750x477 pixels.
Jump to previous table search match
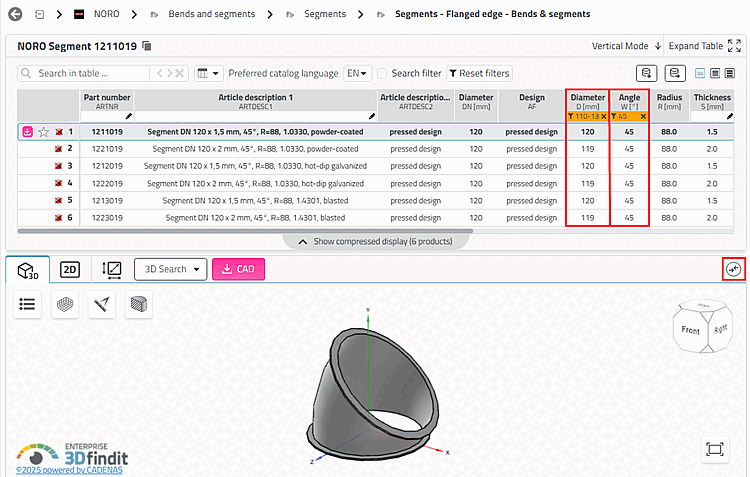point(160,73)
